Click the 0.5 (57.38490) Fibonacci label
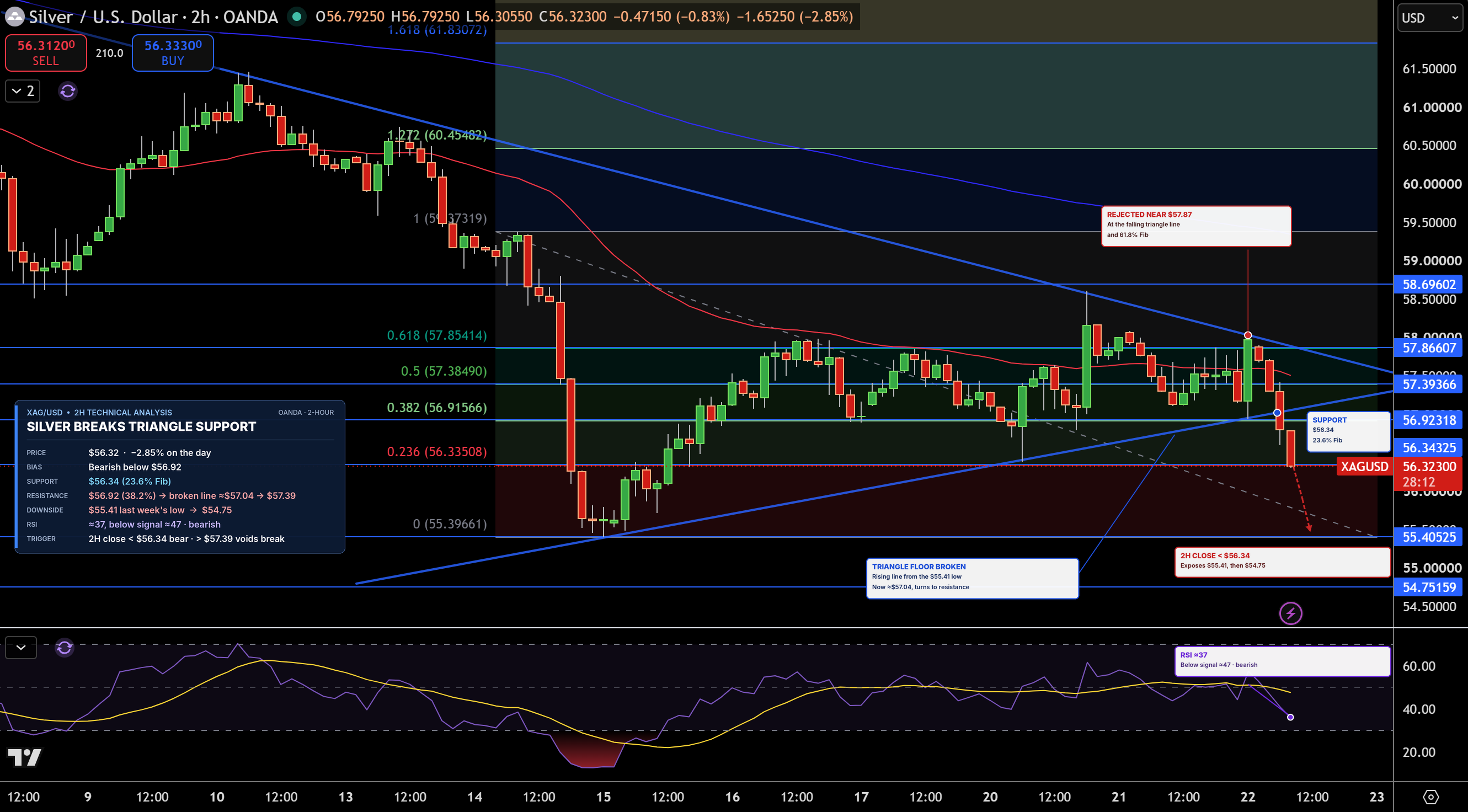Viewport: 1468px width, 812px height. (444, 371)
